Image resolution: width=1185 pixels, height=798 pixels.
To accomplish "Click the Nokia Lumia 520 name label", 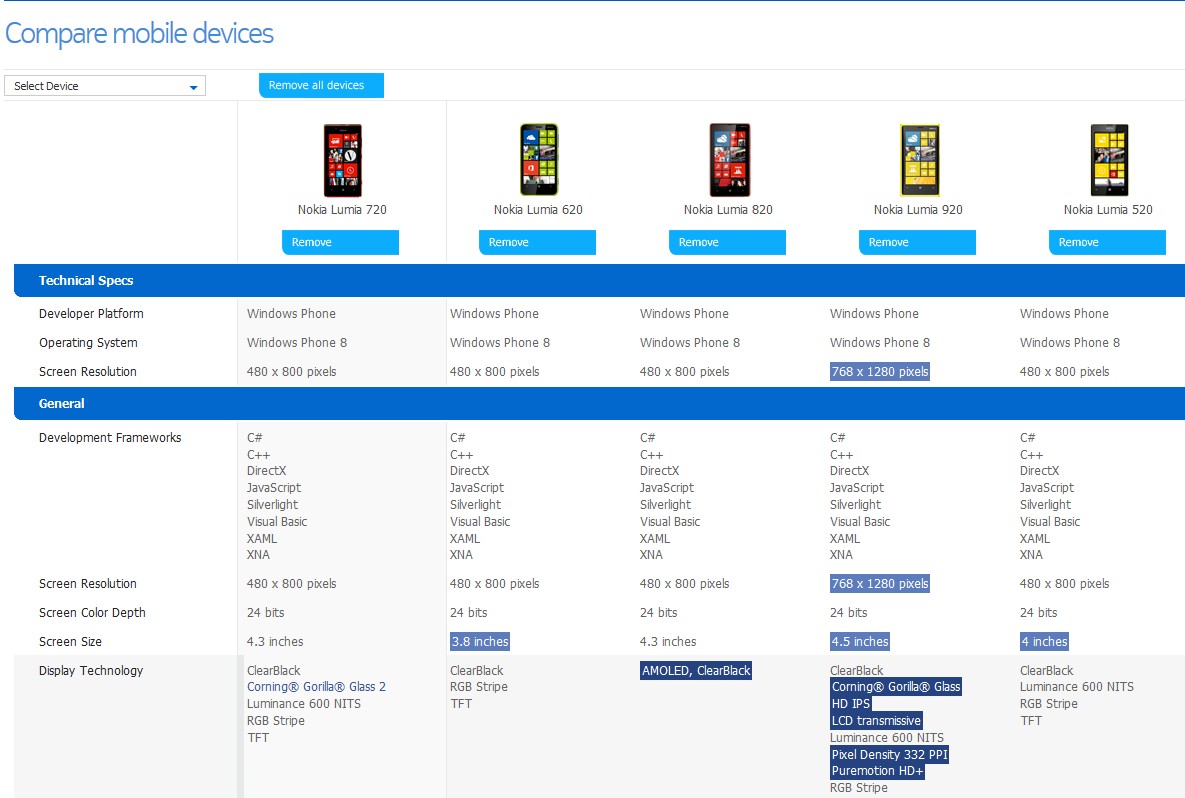I will pos(1109,210).
